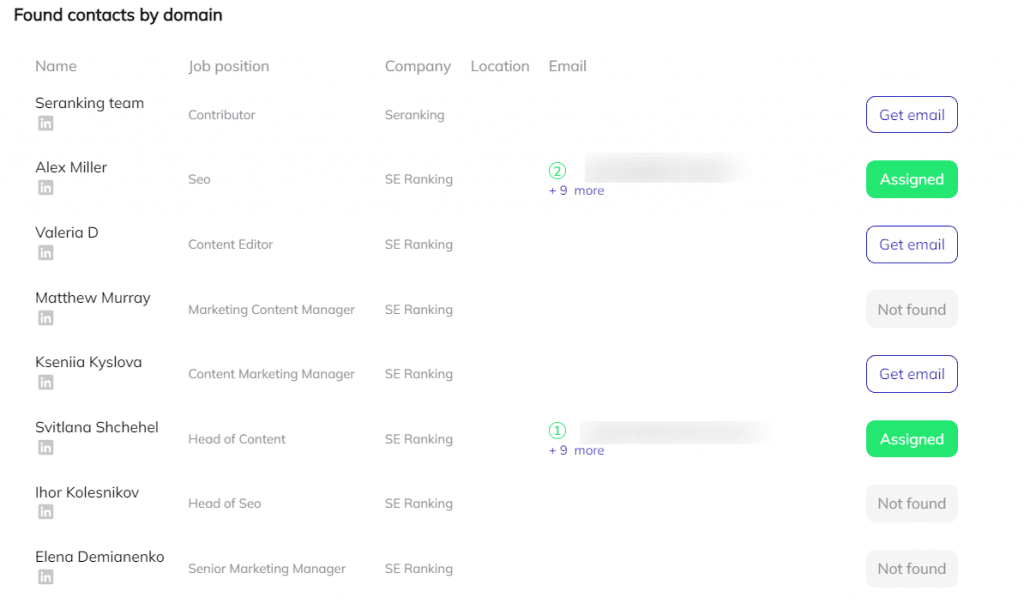Select the name Ihor Kolesnikov

click(x=87, y=493)
